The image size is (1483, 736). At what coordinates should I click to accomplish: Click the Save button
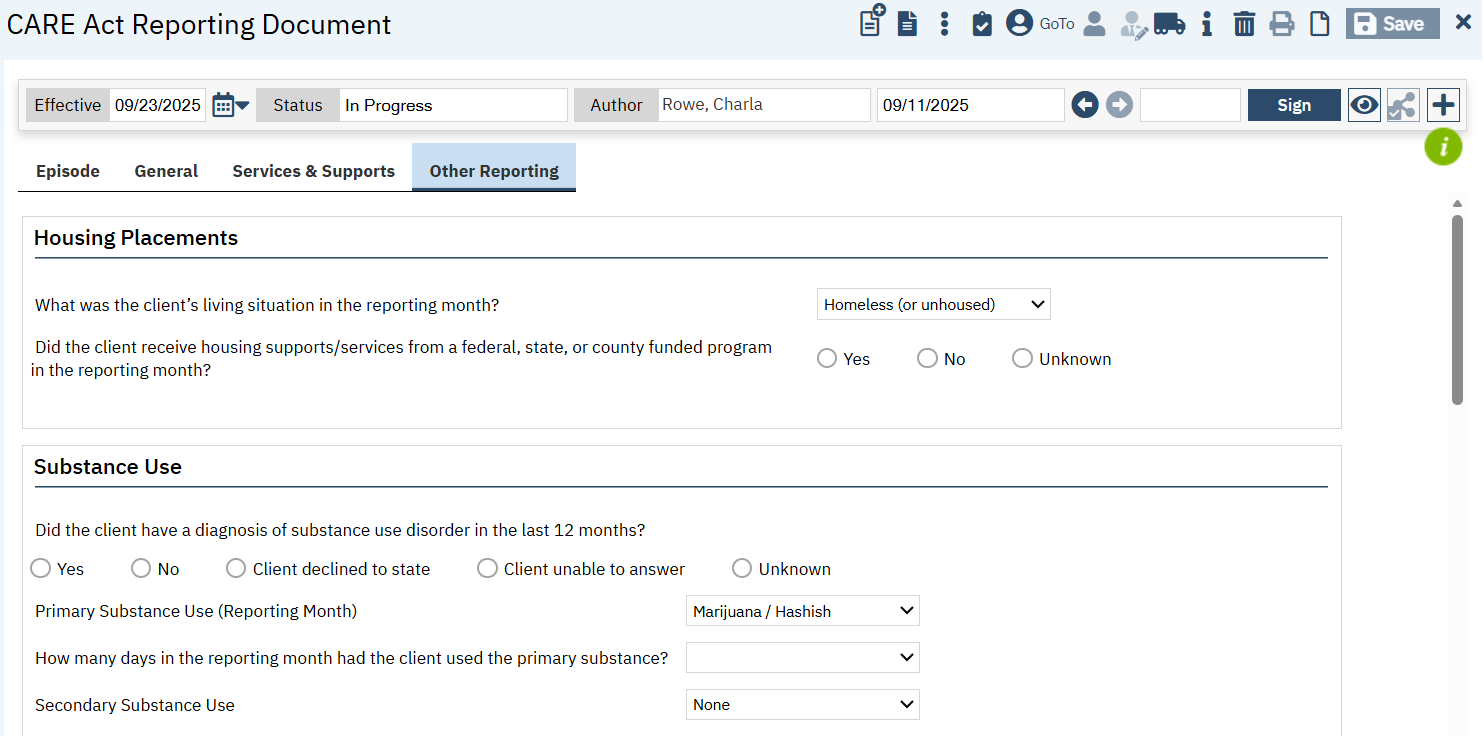coord(1392,24)
